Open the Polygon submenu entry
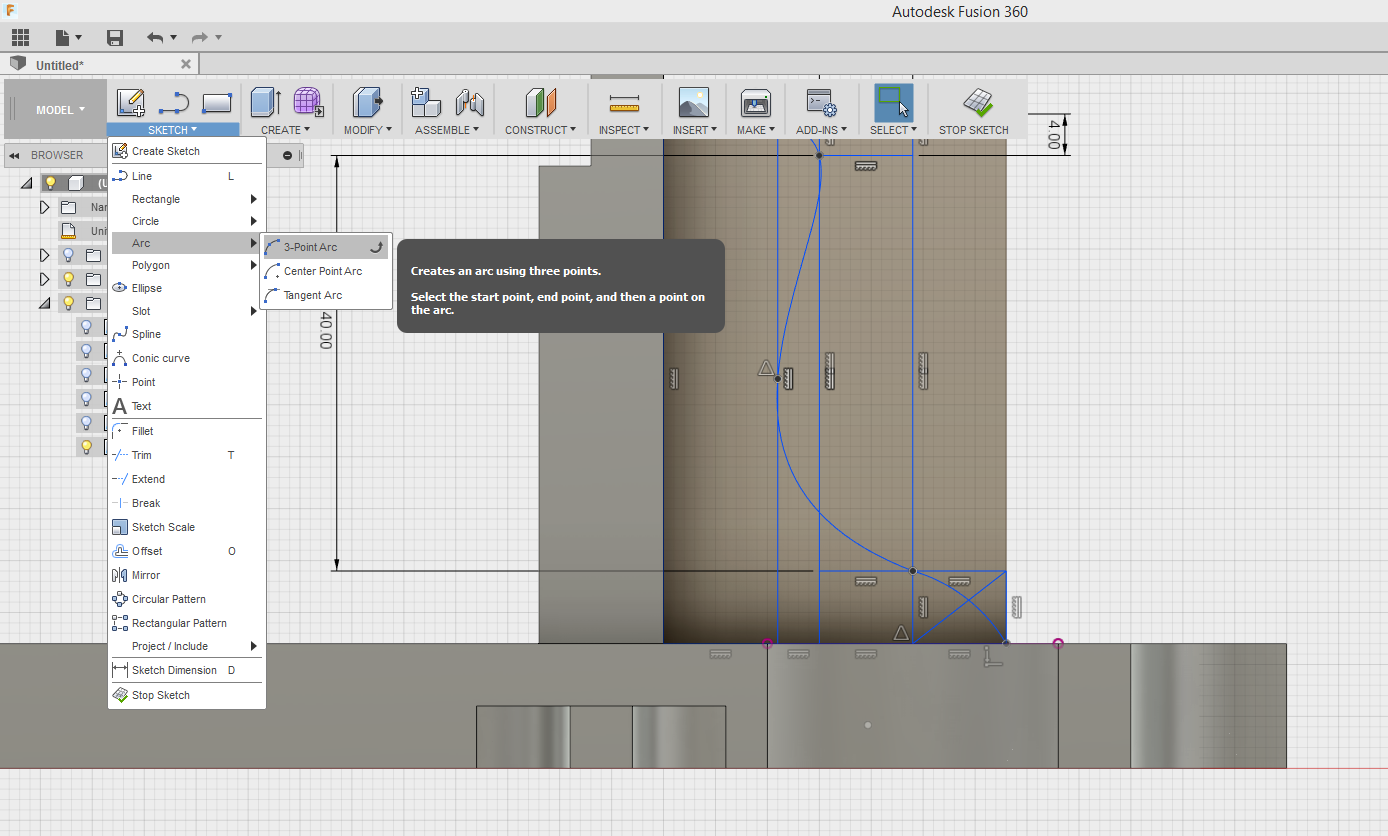 pyautogui.click(x=186, y=265)
